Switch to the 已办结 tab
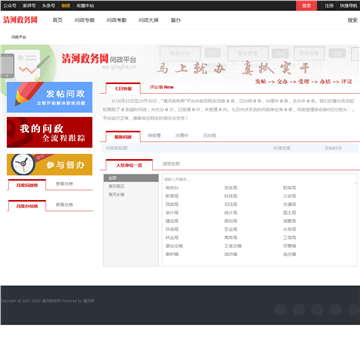Screen dimensions: 360x360 coord(209,136)
